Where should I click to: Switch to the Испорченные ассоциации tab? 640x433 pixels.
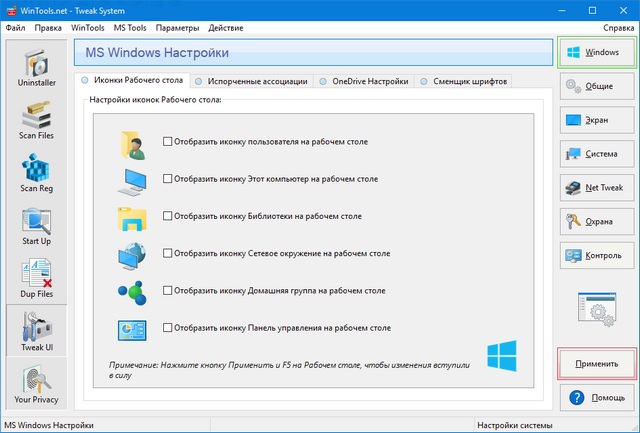(x=252, y=81)
